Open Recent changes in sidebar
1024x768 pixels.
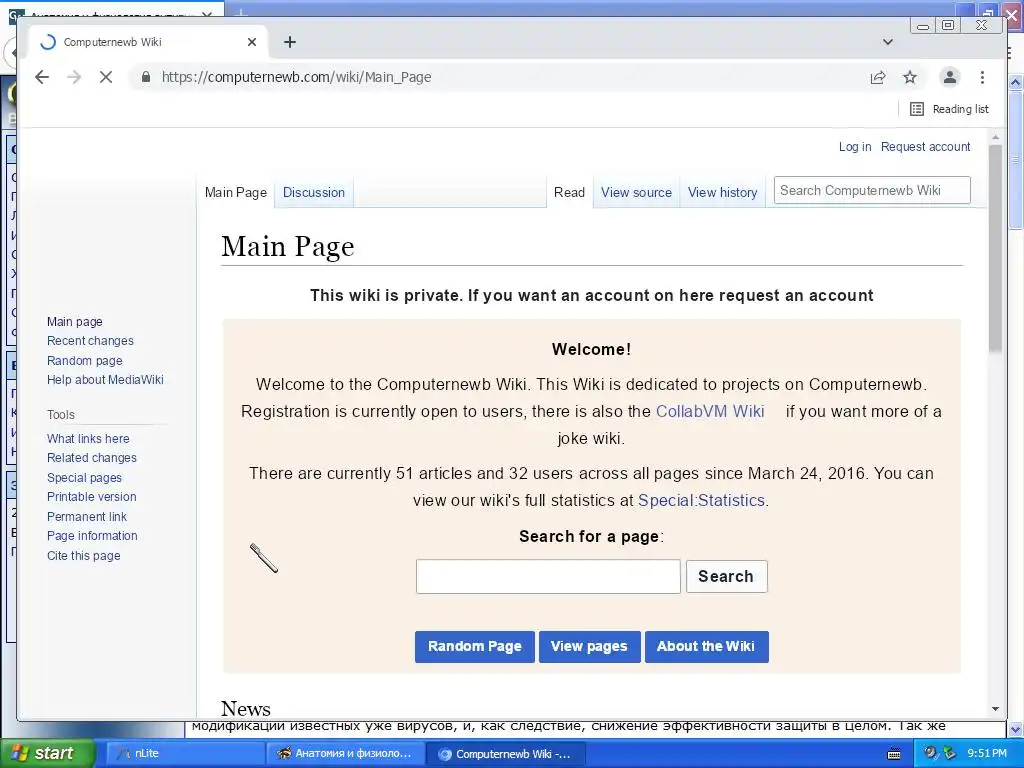pos(90,341)
